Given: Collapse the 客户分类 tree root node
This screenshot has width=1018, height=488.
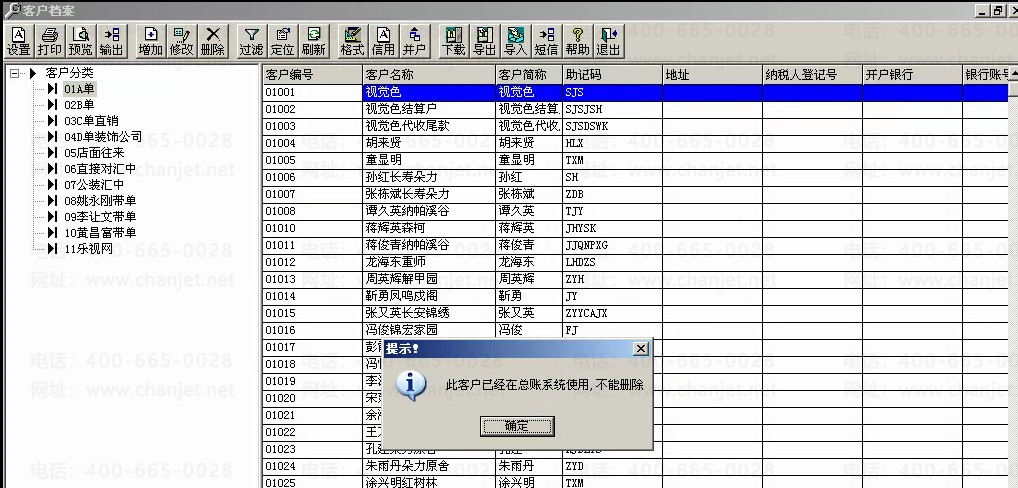Looking at the screenshot, I should [x=15, y=73].
